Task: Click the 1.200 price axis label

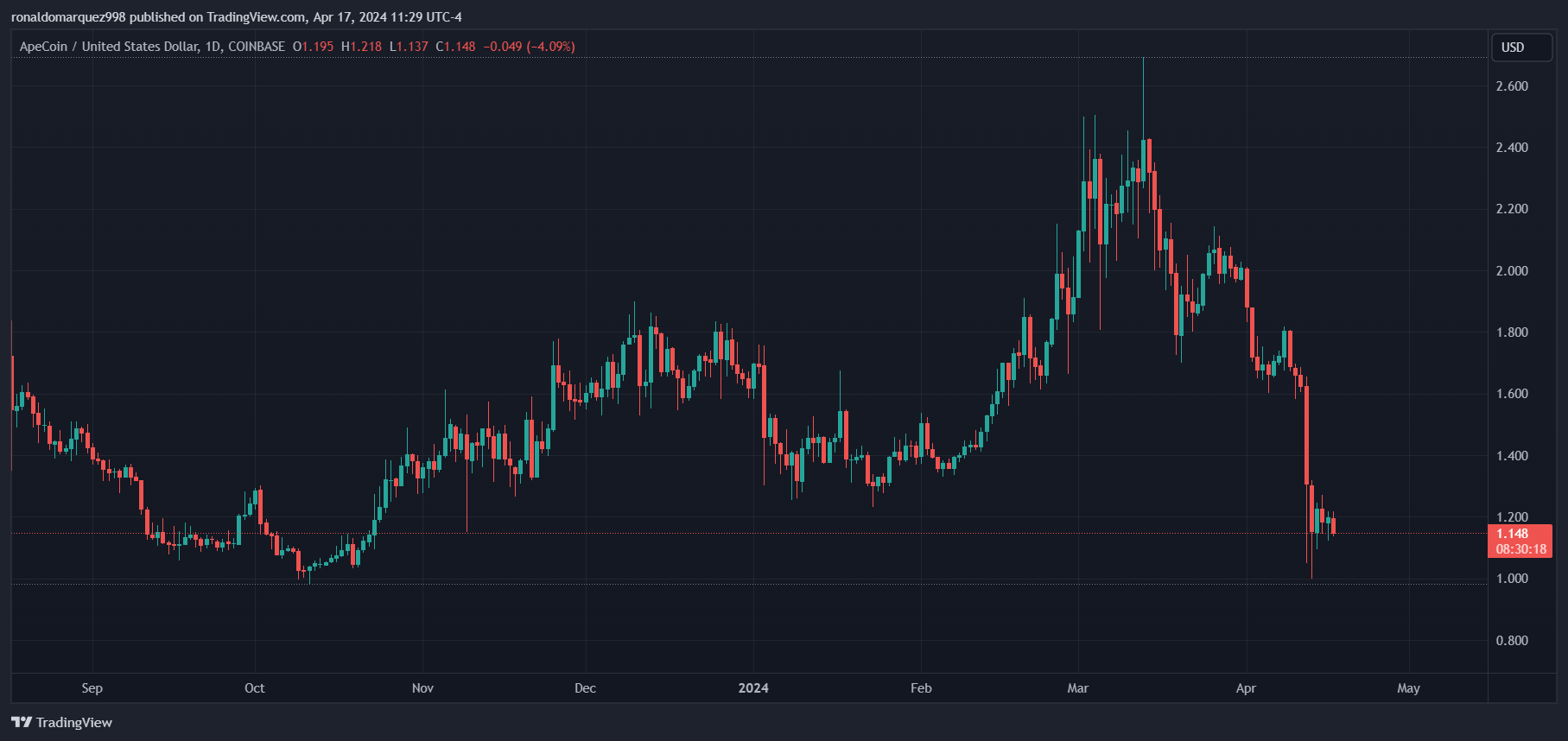Action: pos(1512,517)
